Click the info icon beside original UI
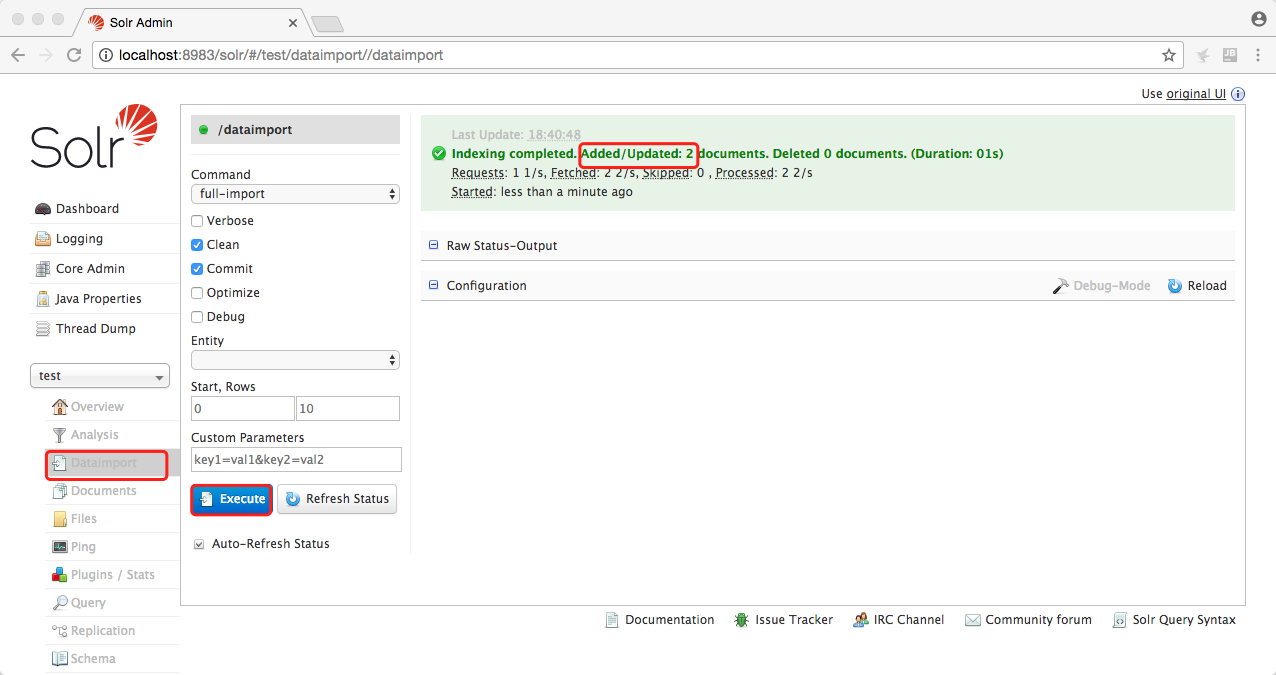This screenshot has width=1276, height=675. click(1238, 94)
